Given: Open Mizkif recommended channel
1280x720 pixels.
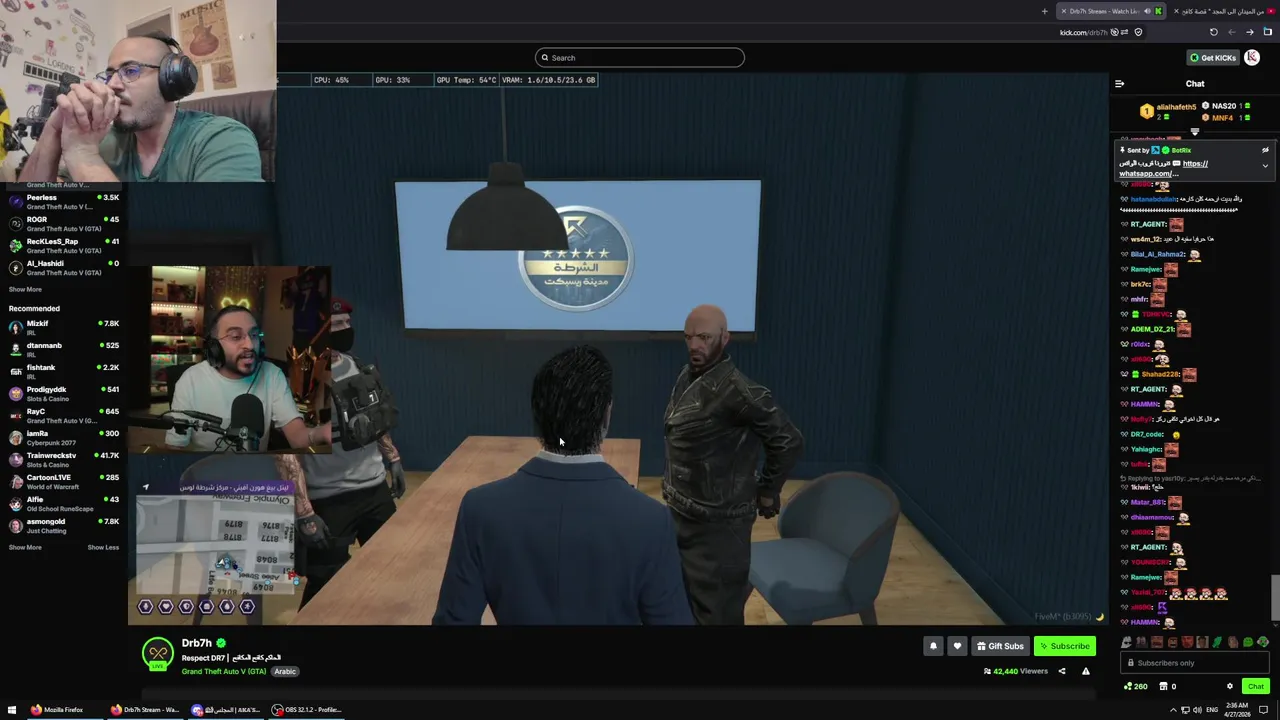Looking at the screenshot, I should 64,327.
